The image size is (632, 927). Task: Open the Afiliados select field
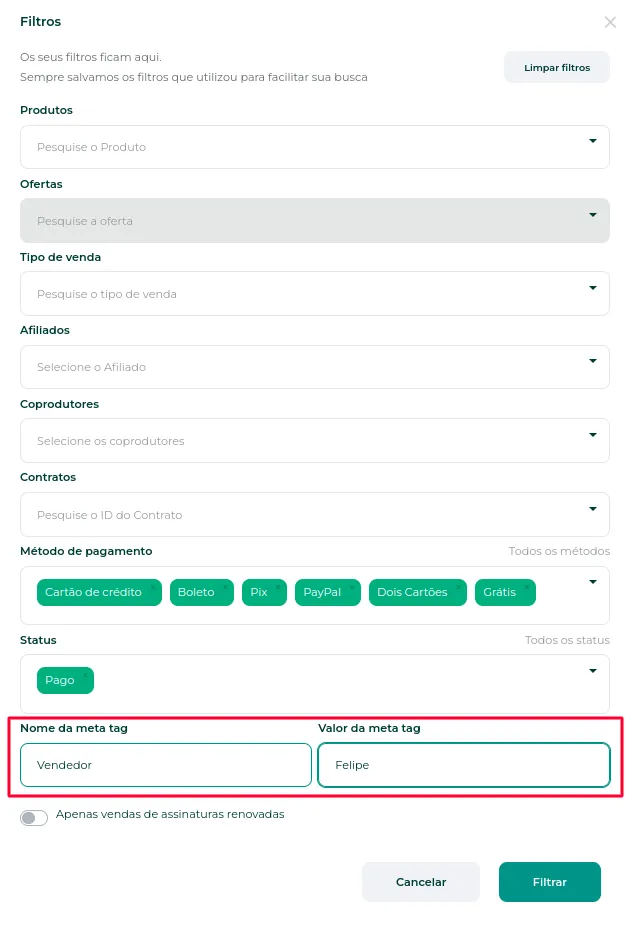[x=315, y=367]
